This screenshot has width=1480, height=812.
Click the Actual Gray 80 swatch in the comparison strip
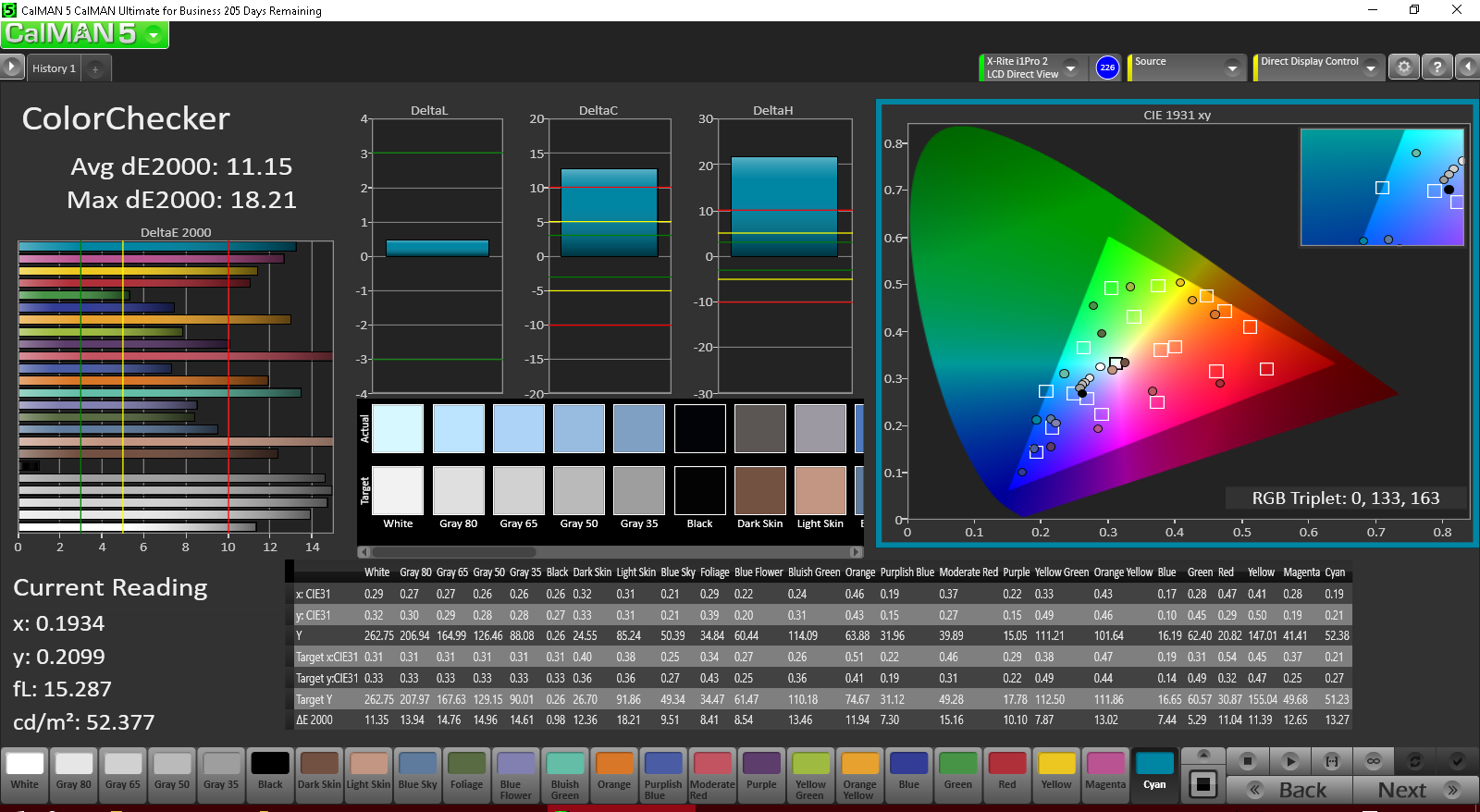[459, 428]
